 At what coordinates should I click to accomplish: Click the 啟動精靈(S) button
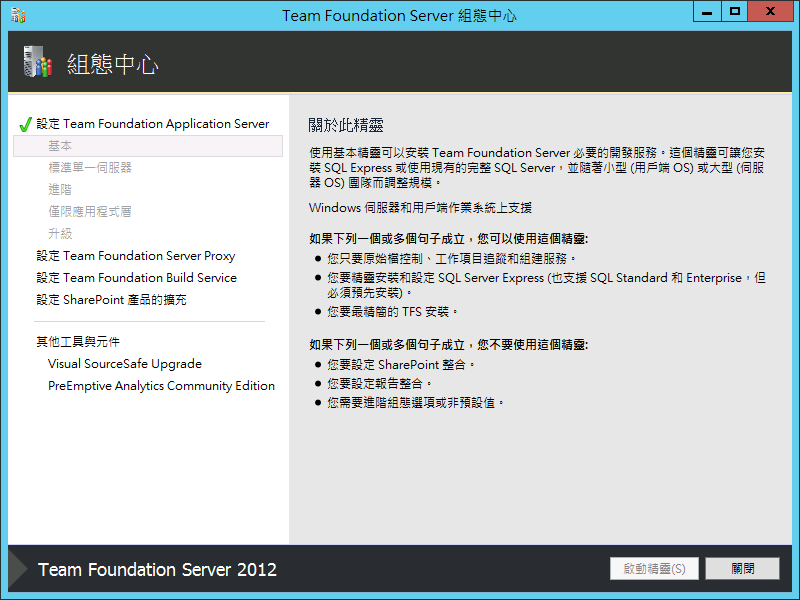point(654,568)
